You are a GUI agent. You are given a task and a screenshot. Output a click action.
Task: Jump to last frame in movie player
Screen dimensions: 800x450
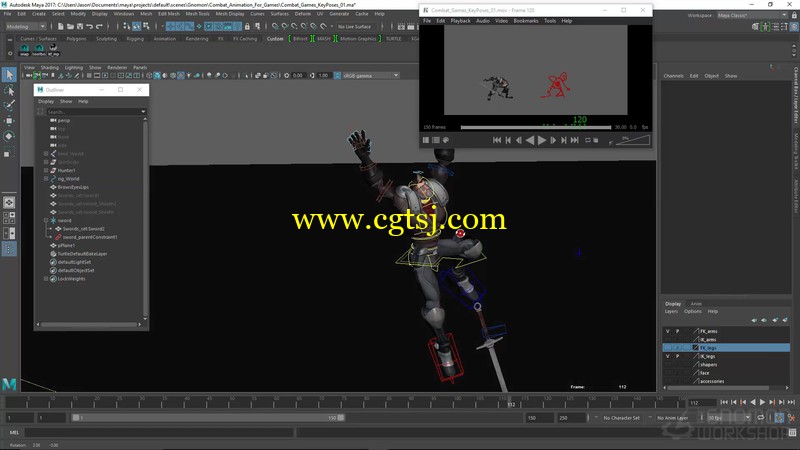[575, 140]
